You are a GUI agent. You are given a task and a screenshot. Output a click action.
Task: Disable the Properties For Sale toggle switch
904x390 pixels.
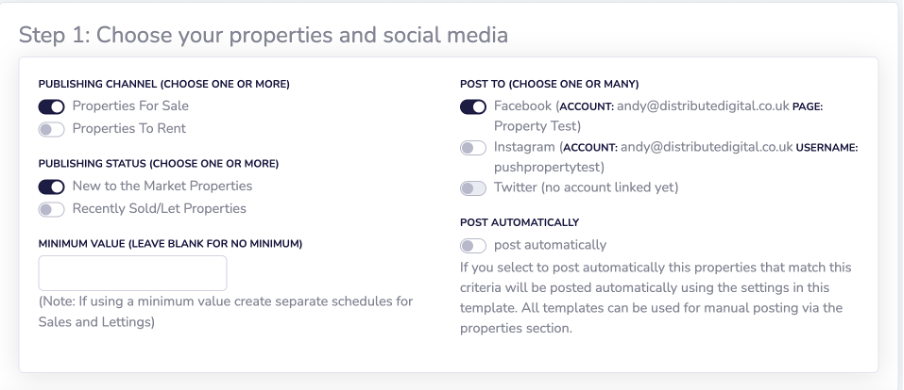[51, 107]
